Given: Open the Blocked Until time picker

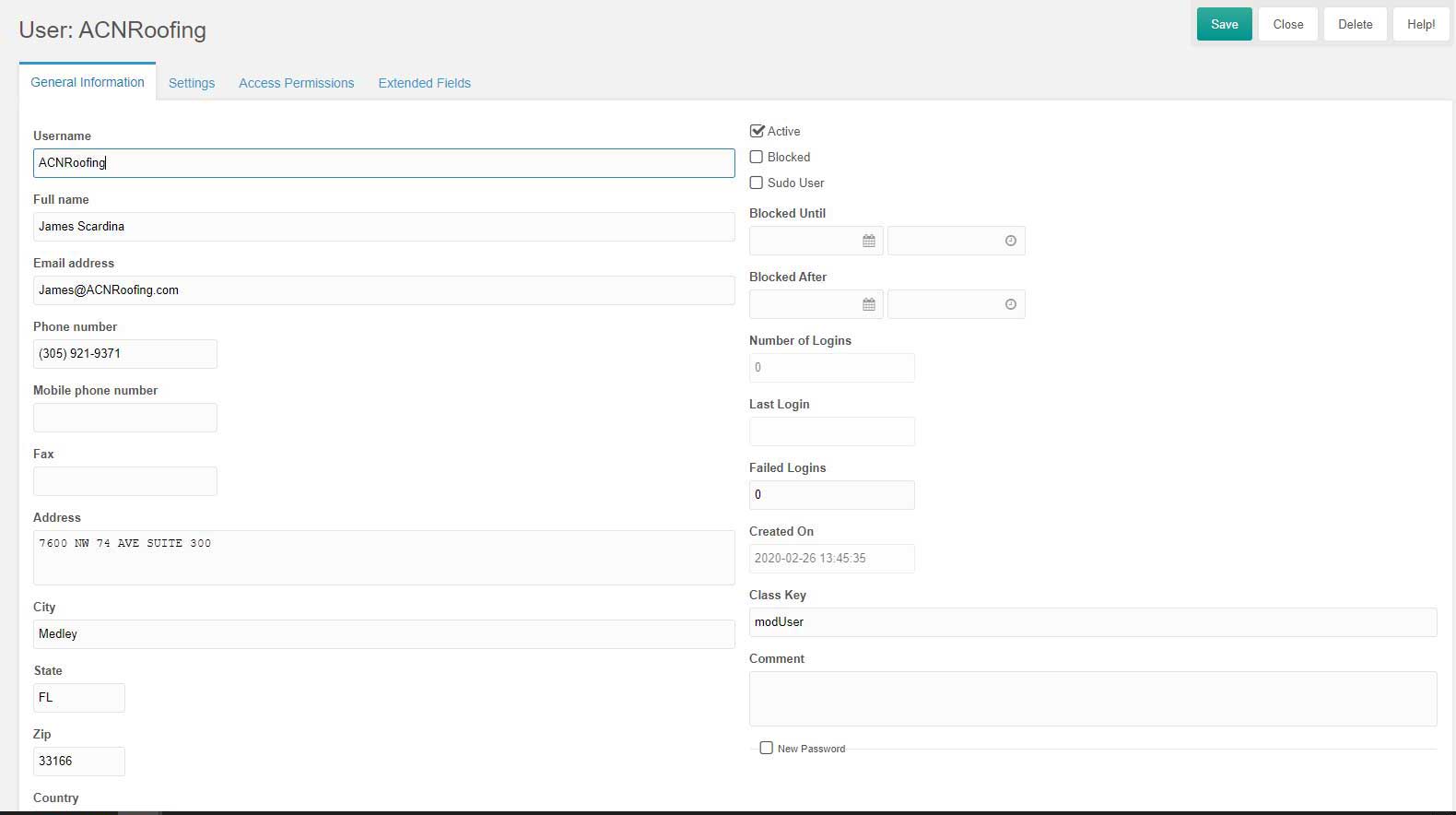Looking at the screenshot, I should pyautogui.click(x=1010, y=241).
